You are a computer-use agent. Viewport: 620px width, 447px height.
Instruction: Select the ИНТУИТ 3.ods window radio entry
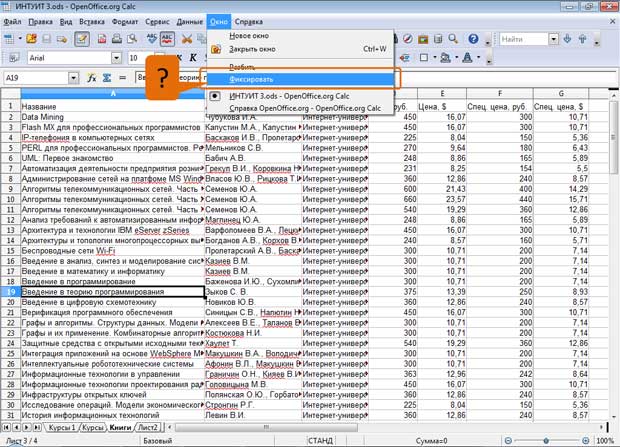click(x=301, y=96)
